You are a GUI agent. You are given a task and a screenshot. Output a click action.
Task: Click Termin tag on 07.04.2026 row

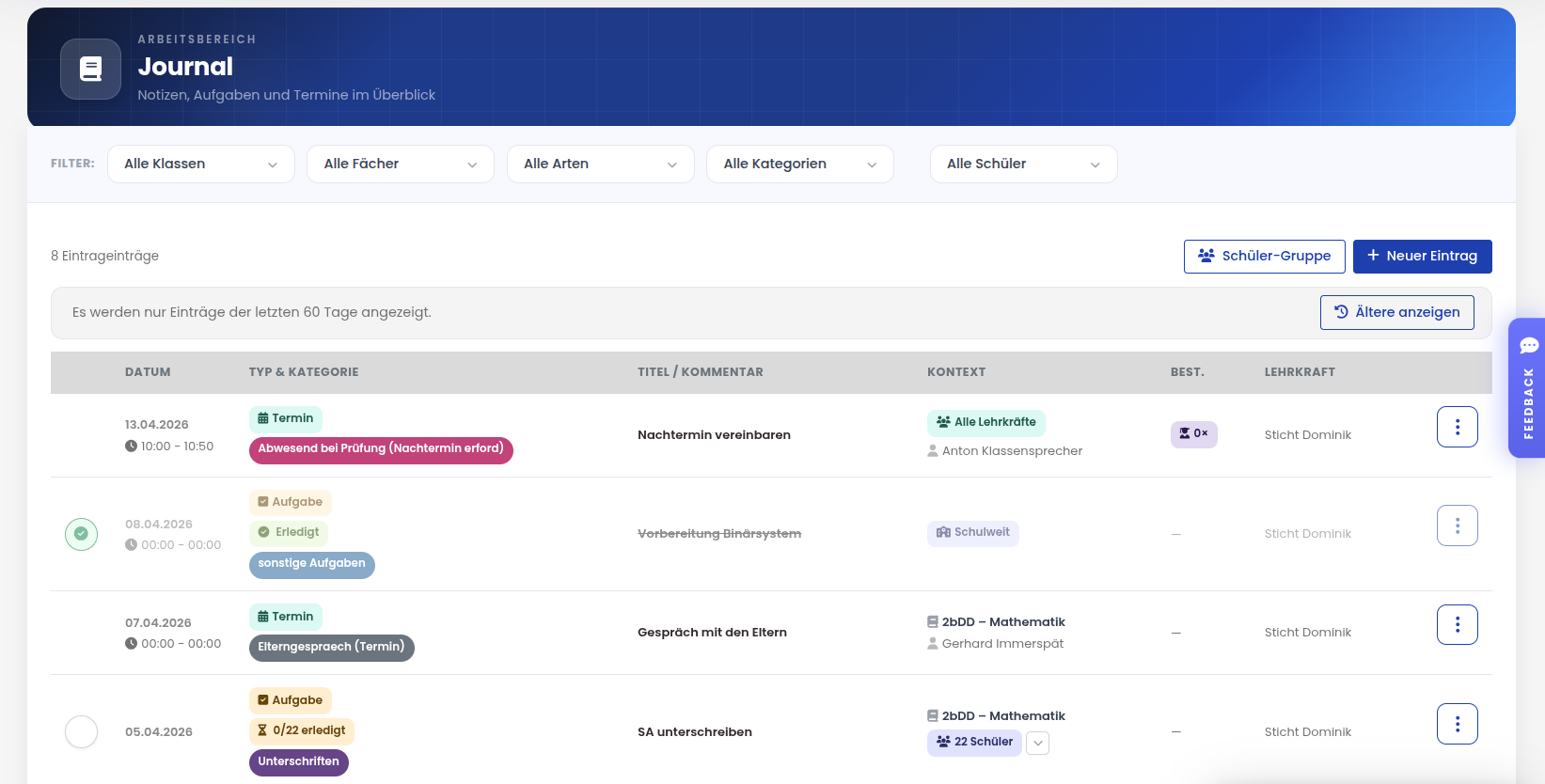coord(286,617)
